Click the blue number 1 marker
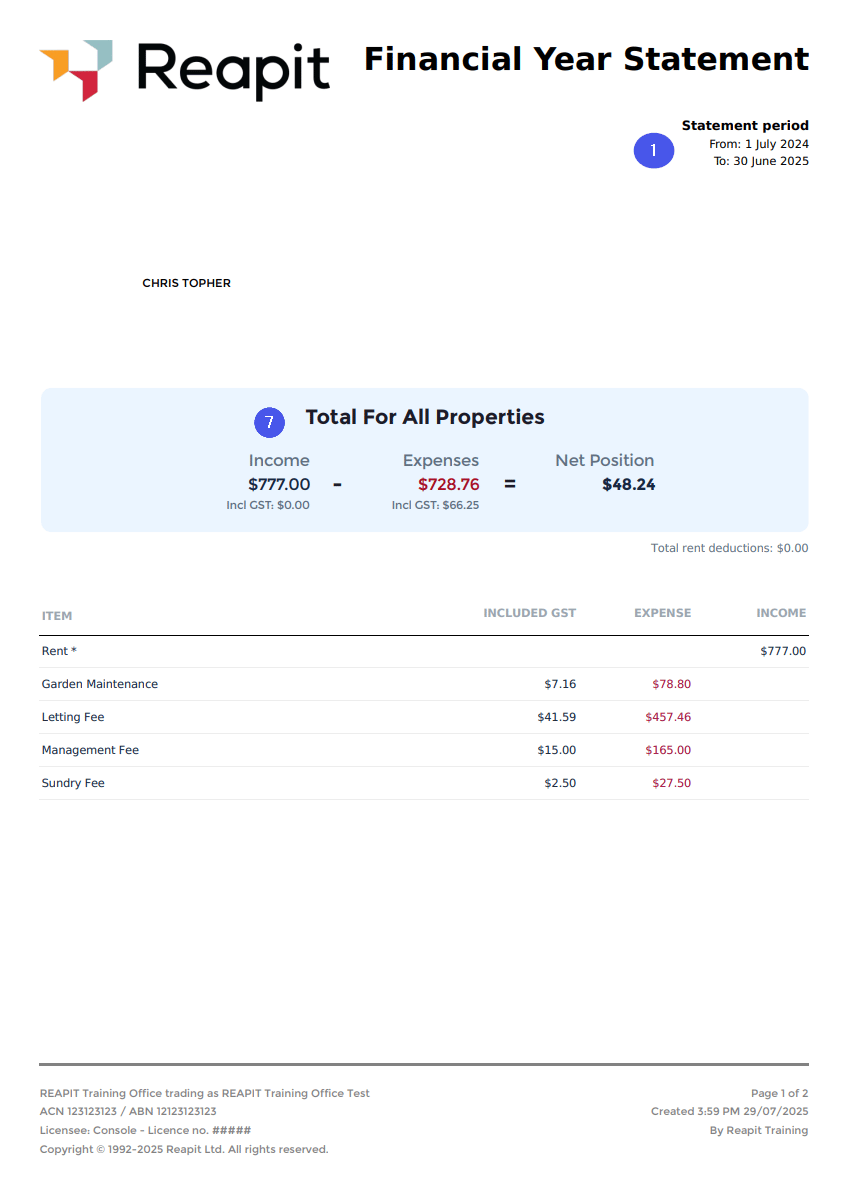Viewport: 849px width, 1193px height. tap(653, 151)
